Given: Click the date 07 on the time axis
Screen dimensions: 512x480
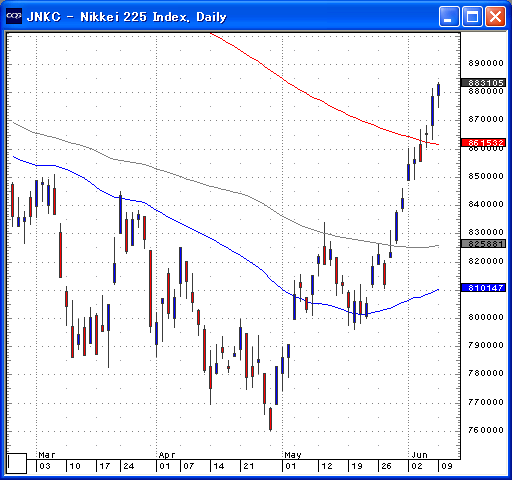Looking at the screenshot, I should tap(189, 466).
